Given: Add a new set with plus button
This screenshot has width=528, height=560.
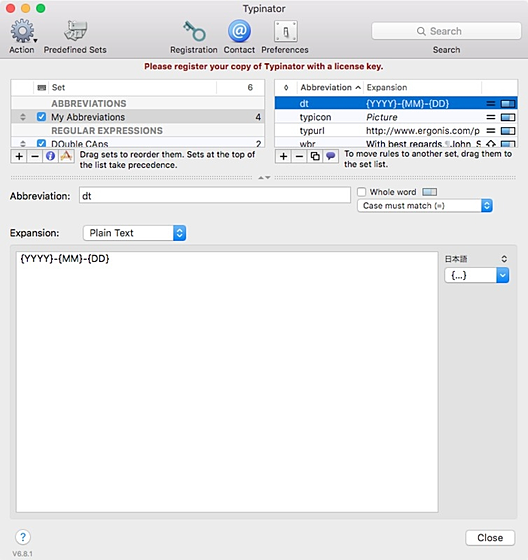Looking at the screenshot, I should 19,156.
